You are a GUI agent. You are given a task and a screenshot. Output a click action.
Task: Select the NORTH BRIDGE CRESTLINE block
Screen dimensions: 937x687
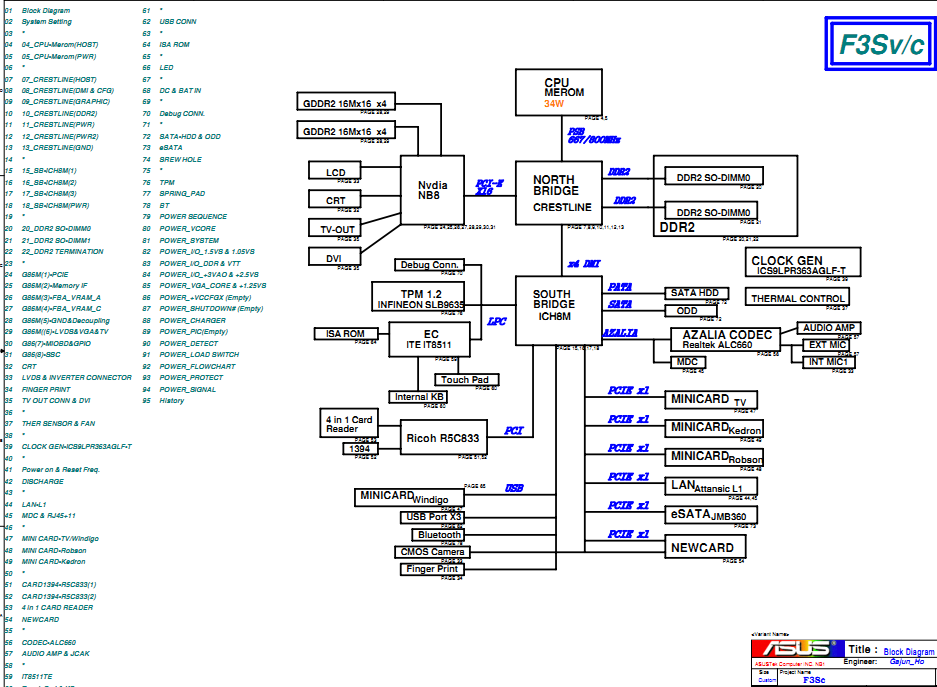click(x=559, y=193)
